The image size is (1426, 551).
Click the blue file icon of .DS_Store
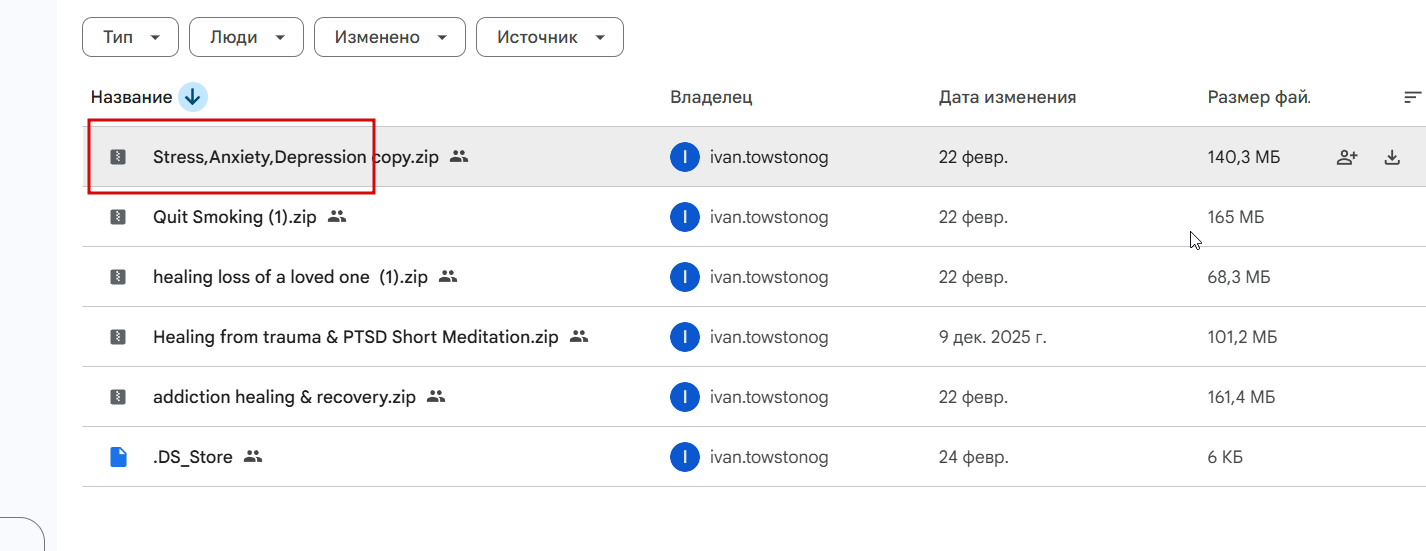point(118,457)
